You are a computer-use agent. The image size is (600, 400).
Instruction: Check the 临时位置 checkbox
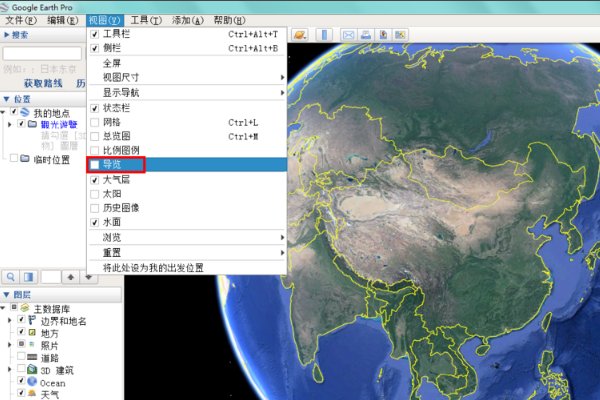click(x=14, y=158)
